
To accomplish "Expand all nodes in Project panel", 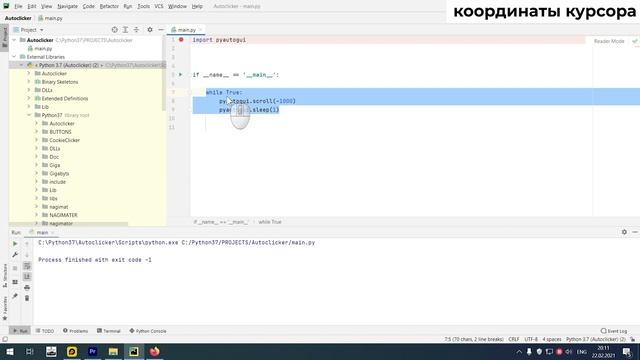I will tap(125, 30).
